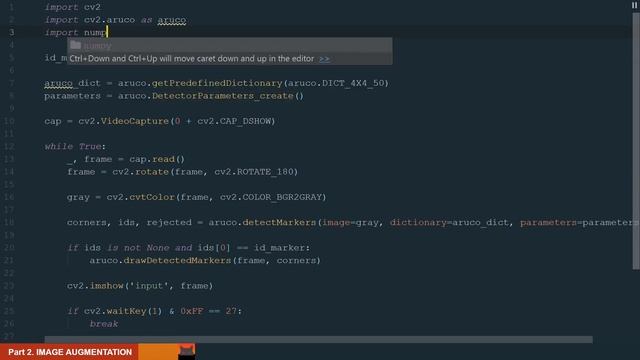Image resolution: width=640 pixels, height=360 pixels.
Task: Click 'cvtColor' on line 16
Action: tap(152, 197)
